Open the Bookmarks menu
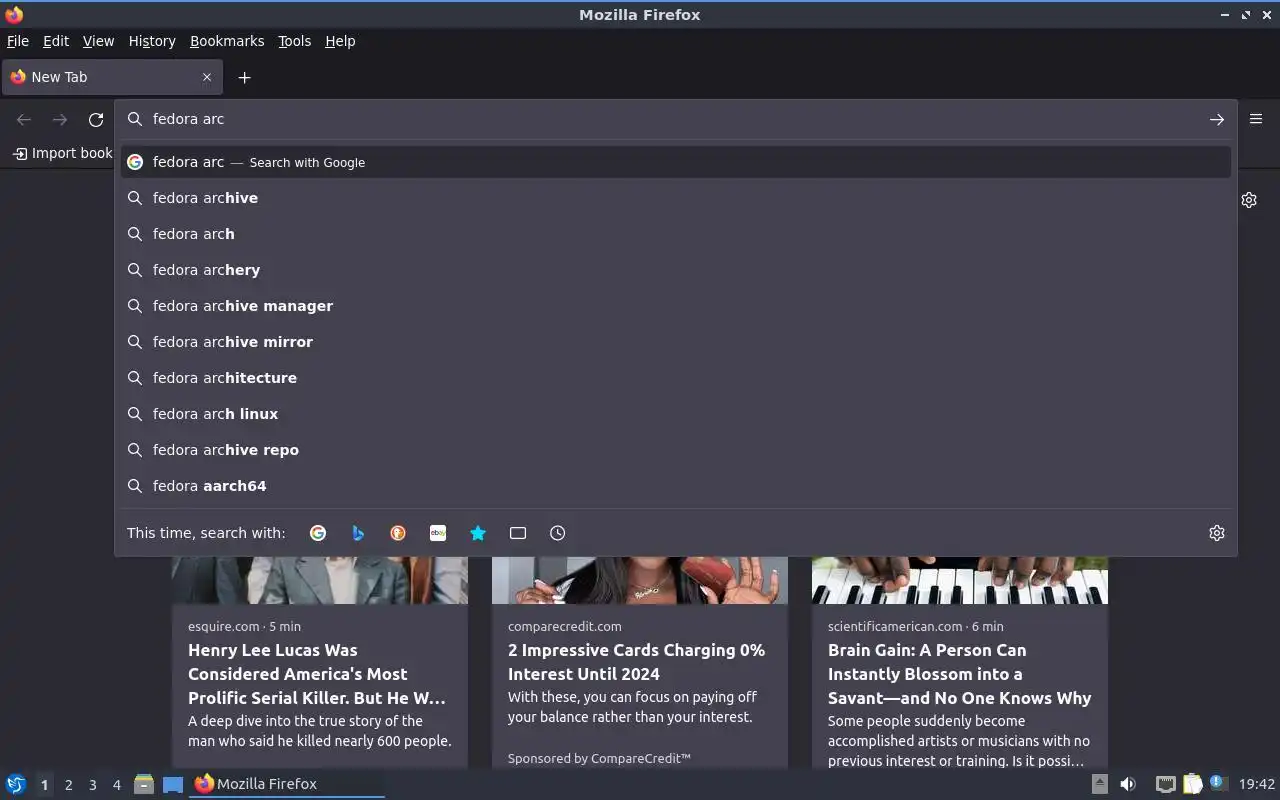Viewport: 1280px width, 800px height. pos(227,41)
